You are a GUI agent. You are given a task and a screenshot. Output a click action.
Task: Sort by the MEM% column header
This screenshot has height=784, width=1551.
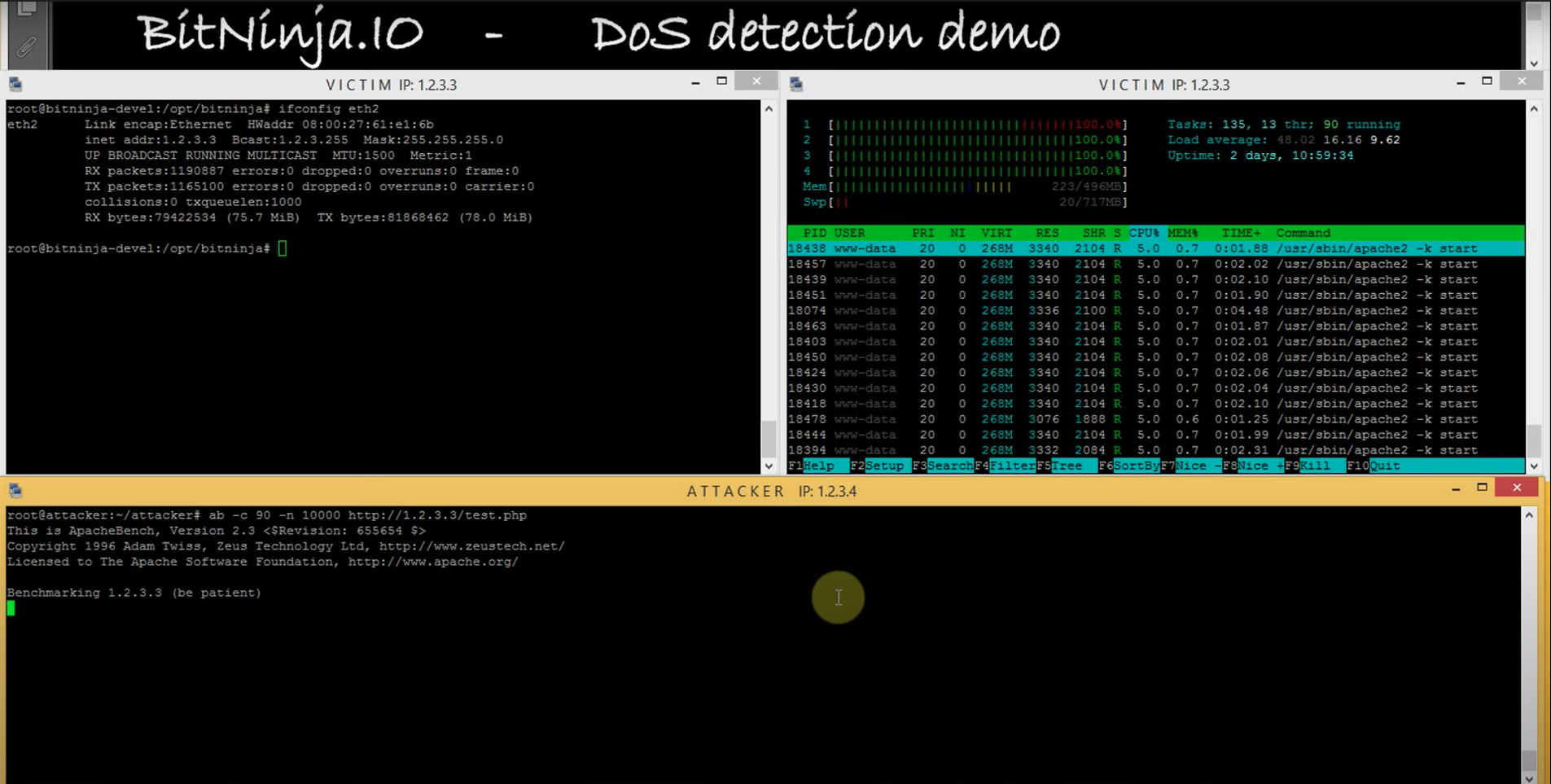1183,233
